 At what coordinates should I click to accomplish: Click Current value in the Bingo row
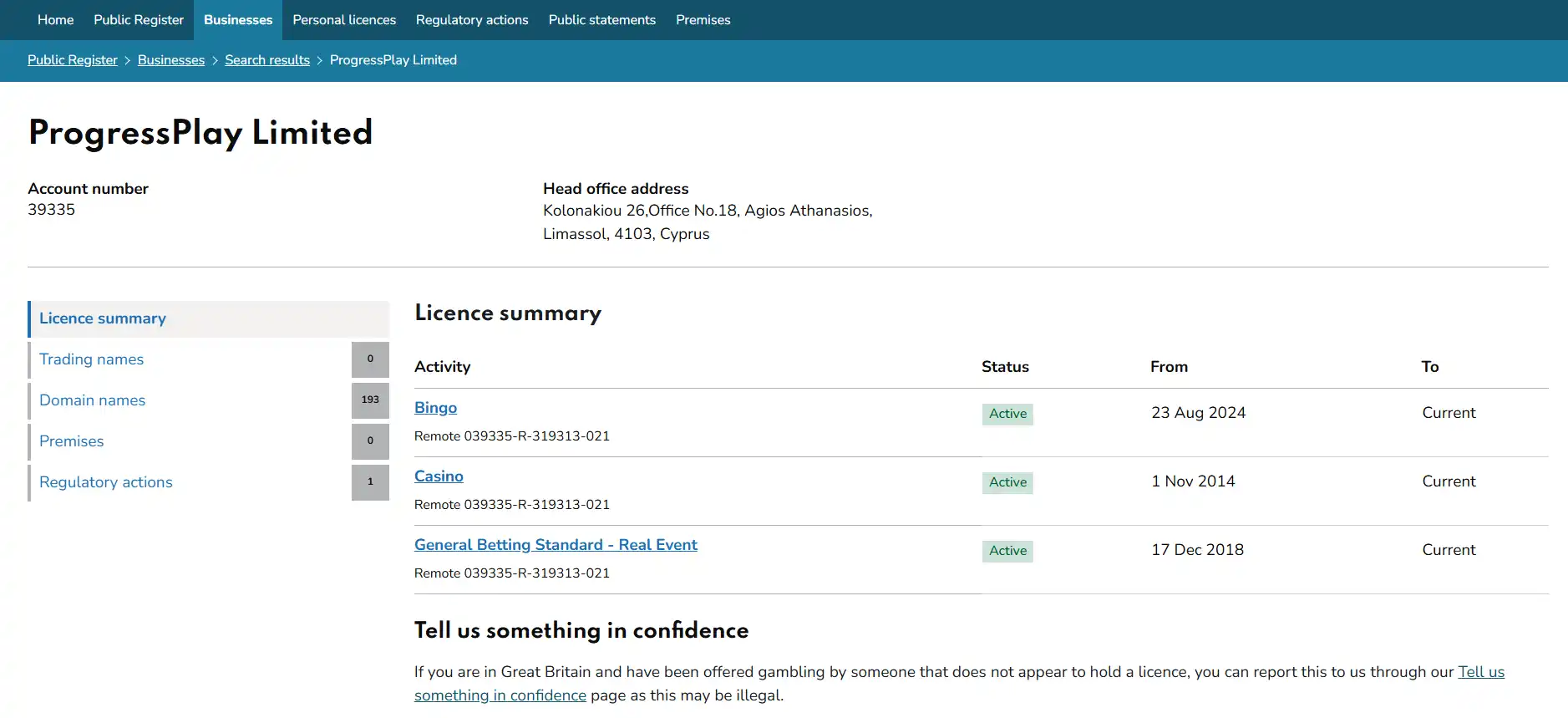1449,413
